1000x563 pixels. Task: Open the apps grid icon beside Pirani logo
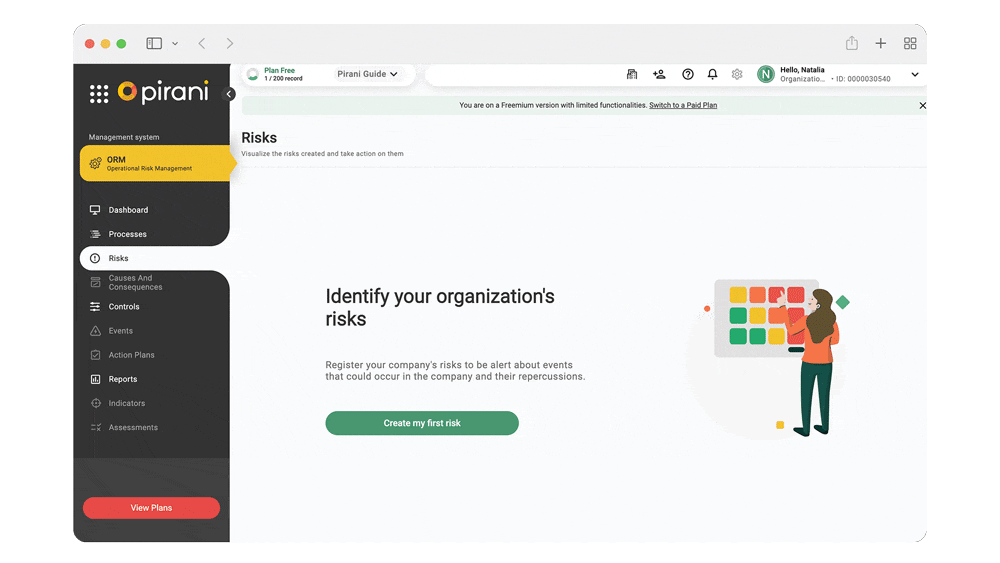99,94
